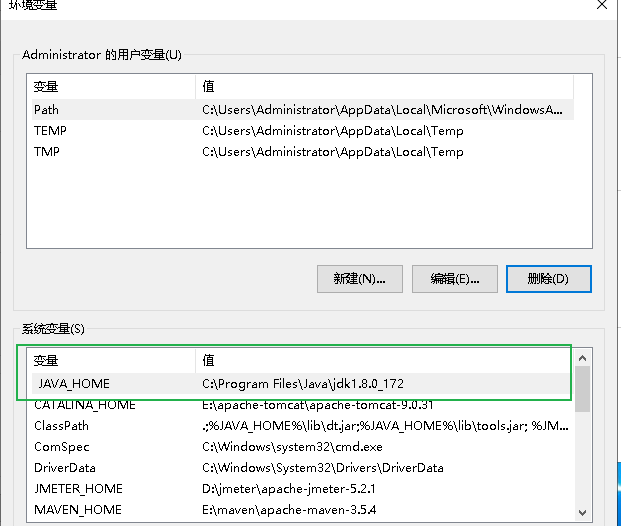The image size is (621, 526).
Task: Click the Path value with the WindowsA... path
Action: coord(382,110)
